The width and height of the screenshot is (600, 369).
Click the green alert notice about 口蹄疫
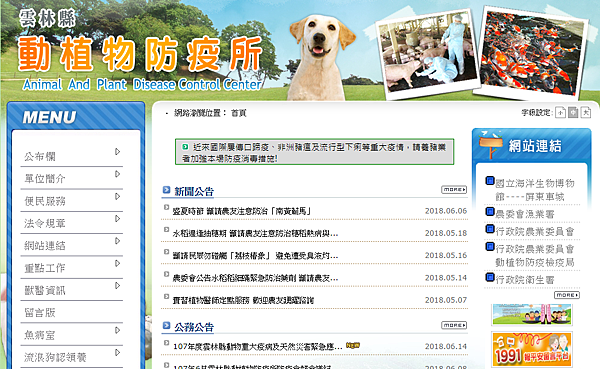point(315,152)
